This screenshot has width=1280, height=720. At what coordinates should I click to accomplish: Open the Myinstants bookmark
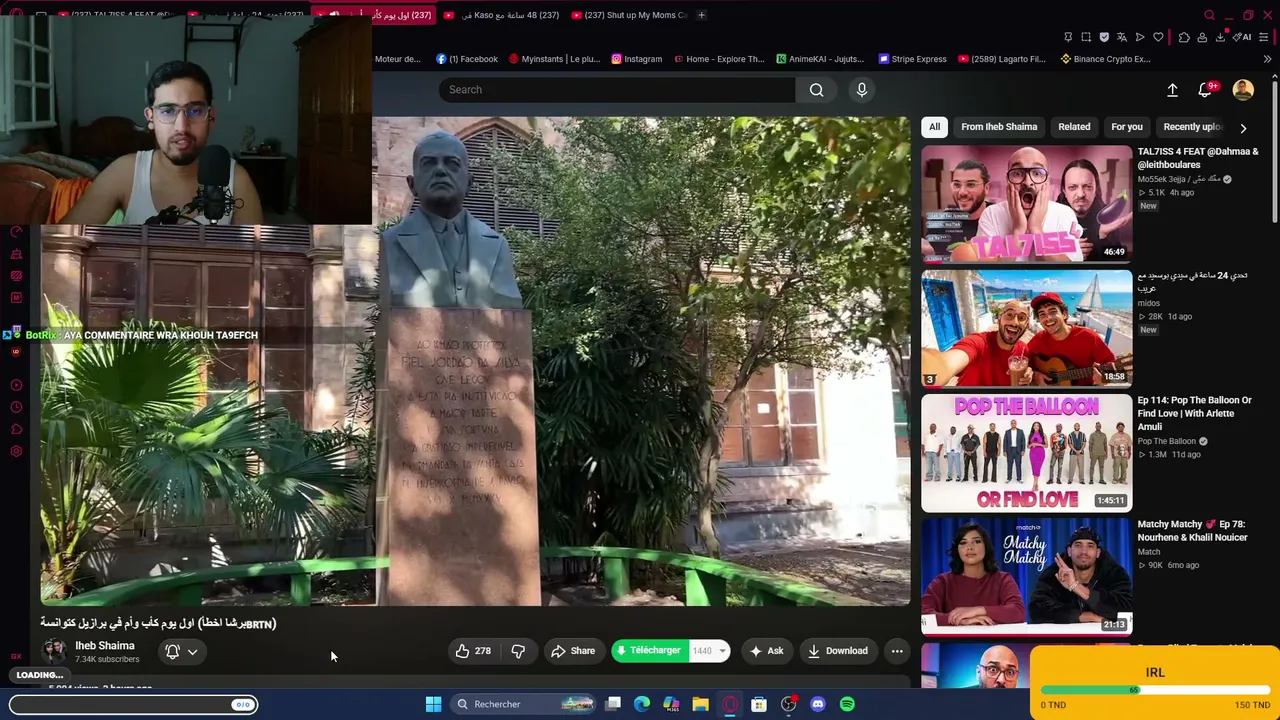pyautogui.click(x=554, y=59)
